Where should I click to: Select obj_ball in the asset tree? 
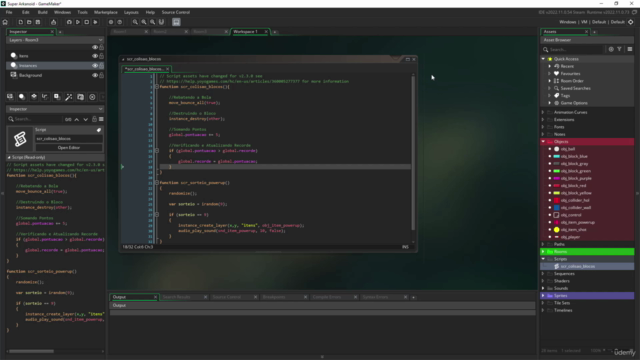pyautogui.click(x=568, y=149)
